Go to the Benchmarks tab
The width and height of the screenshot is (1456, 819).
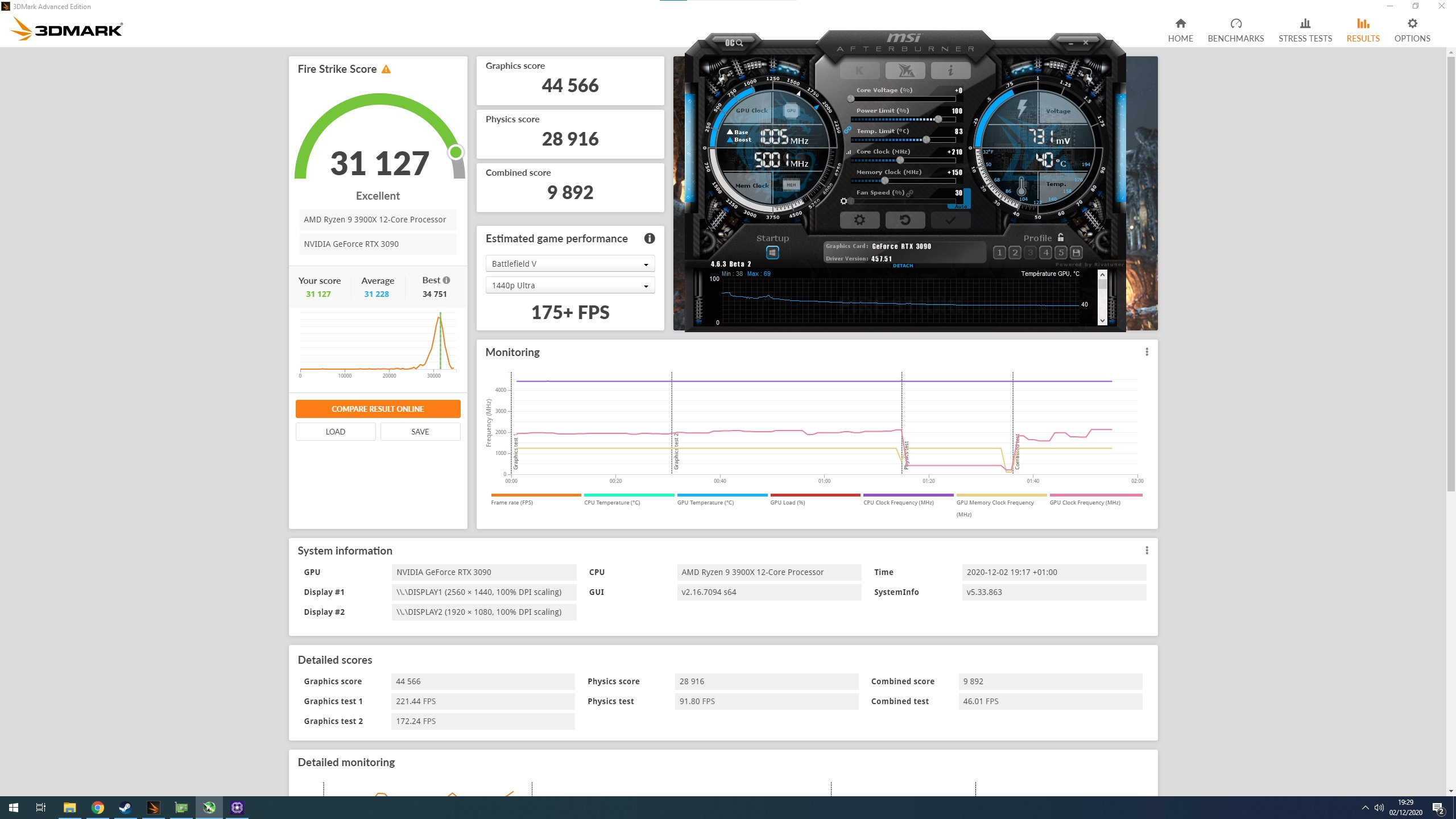tap(1235, 30)
